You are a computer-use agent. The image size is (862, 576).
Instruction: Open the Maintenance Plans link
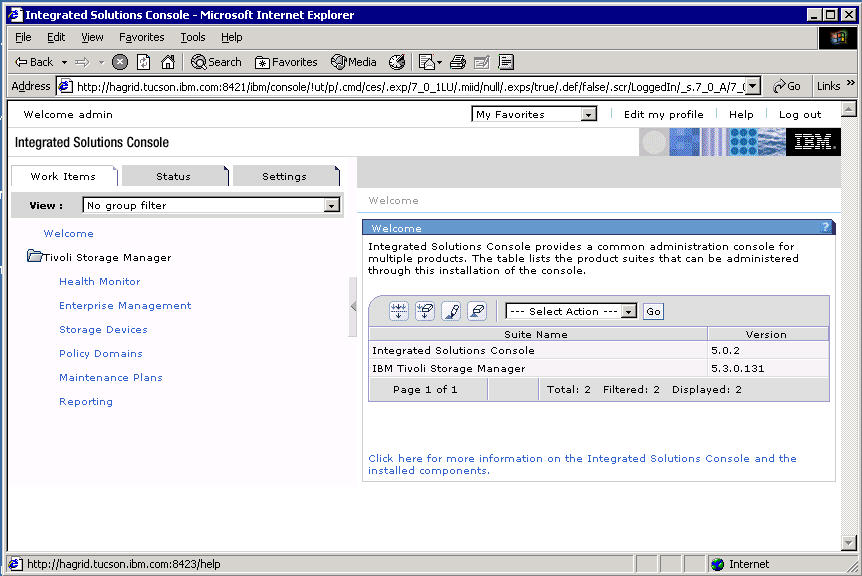point(110,378)
